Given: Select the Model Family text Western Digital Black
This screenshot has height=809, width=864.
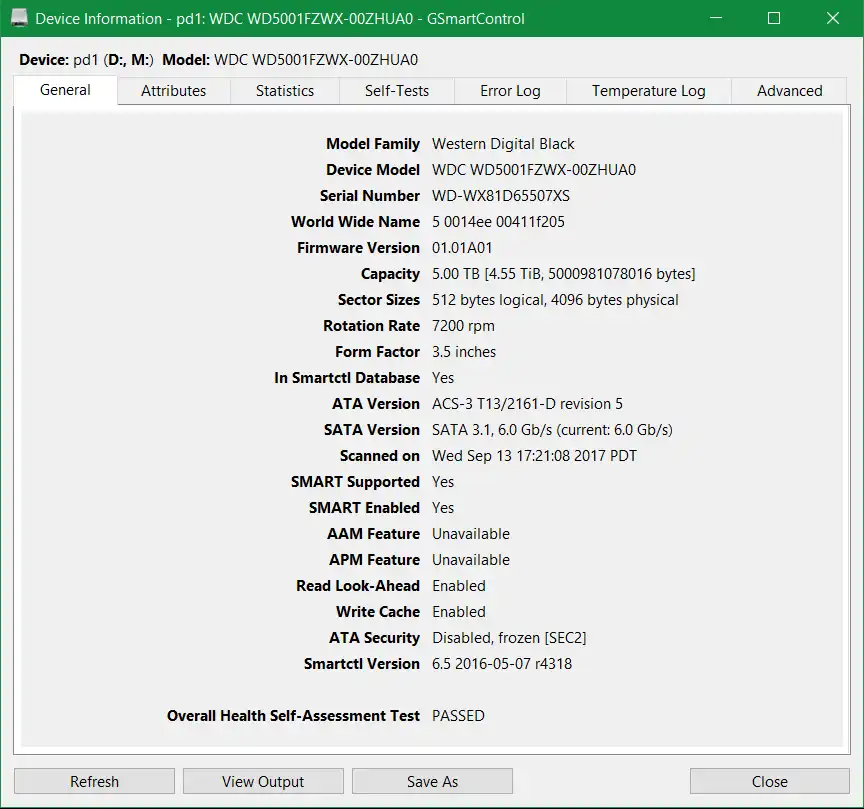Looking at the screenshot, I should coord(501,143).
